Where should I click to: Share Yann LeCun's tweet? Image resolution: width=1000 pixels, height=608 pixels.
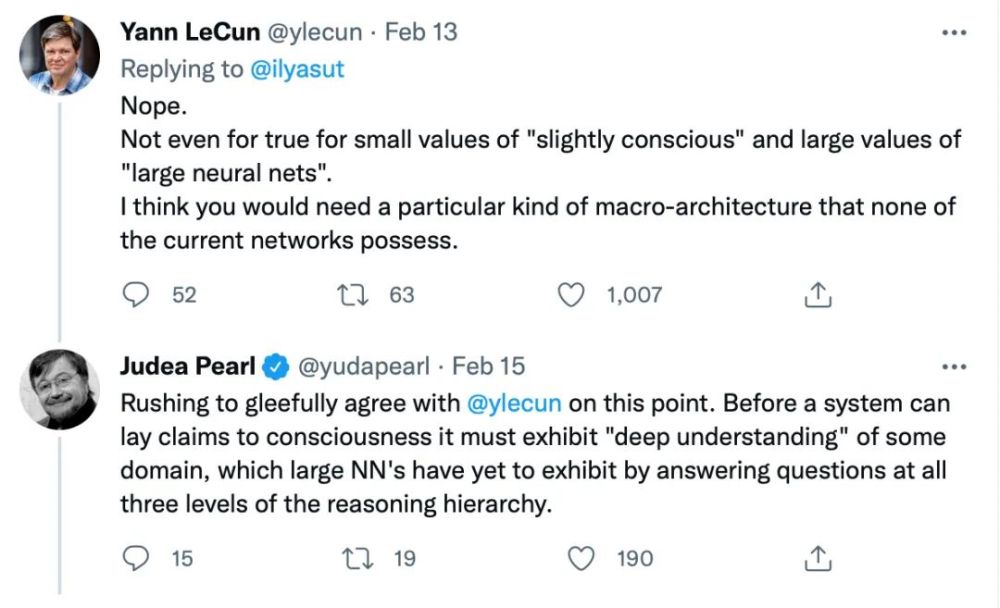coord(817,295)
